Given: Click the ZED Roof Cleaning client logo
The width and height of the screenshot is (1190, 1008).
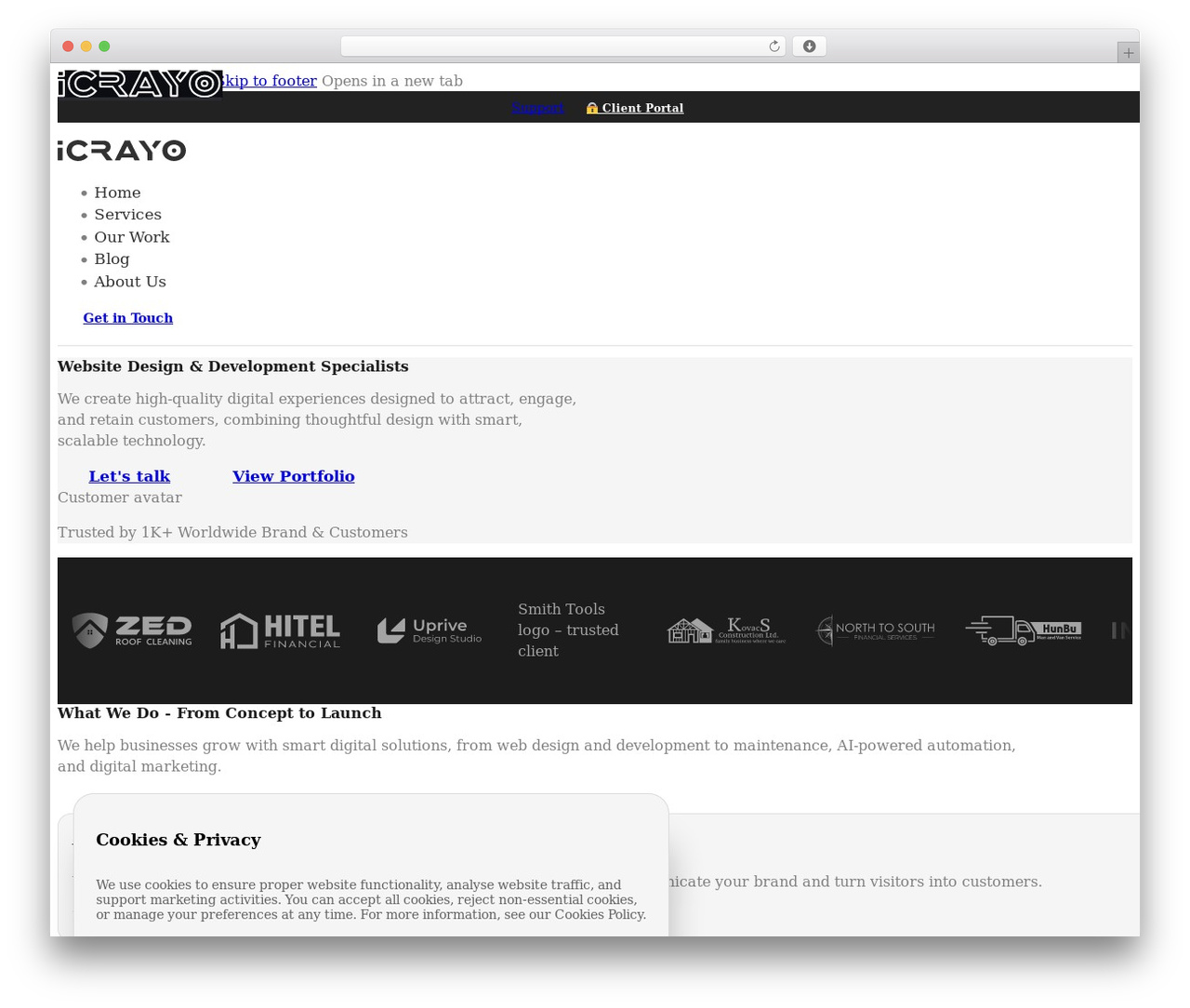Looking at the screenshot, I should point(132,630).
